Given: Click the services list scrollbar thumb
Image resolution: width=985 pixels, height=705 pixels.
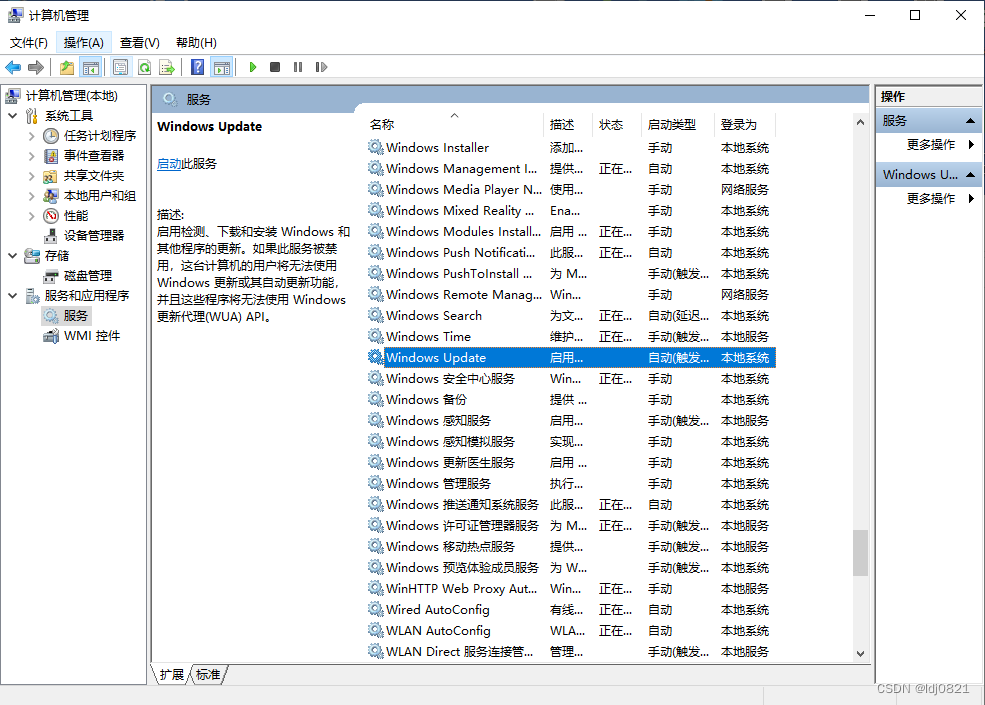Looking at the screenshot, I should tap(860, 553).
